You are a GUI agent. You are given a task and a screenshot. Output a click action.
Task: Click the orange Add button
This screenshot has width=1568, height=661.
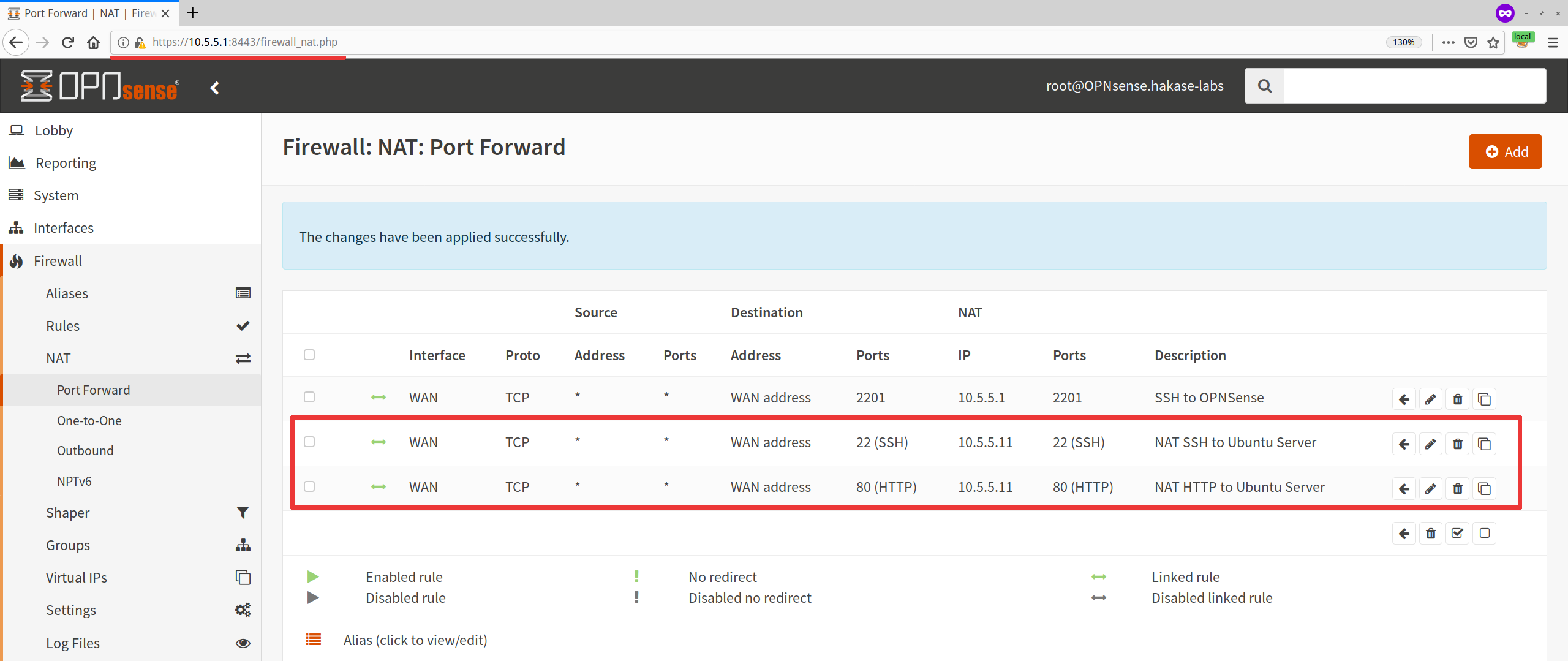(x=1505, y=151)
